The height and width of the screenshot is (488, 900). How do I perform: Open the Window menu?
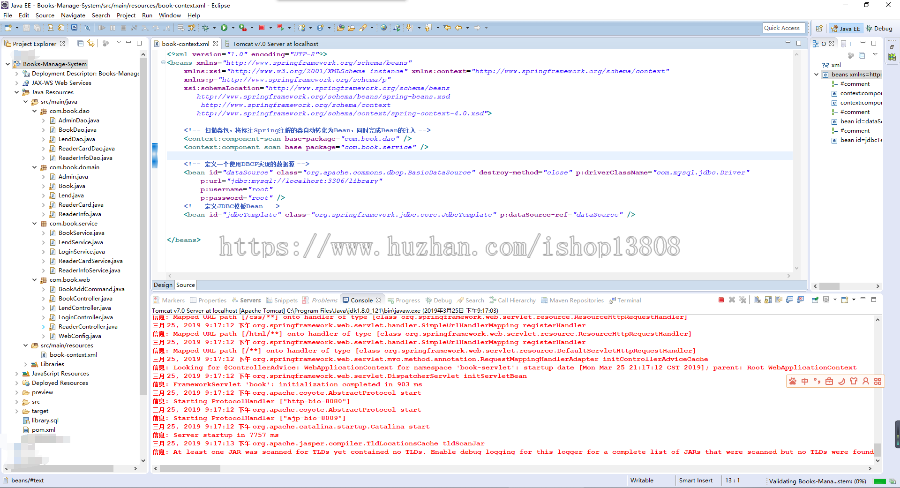point(169,16)
